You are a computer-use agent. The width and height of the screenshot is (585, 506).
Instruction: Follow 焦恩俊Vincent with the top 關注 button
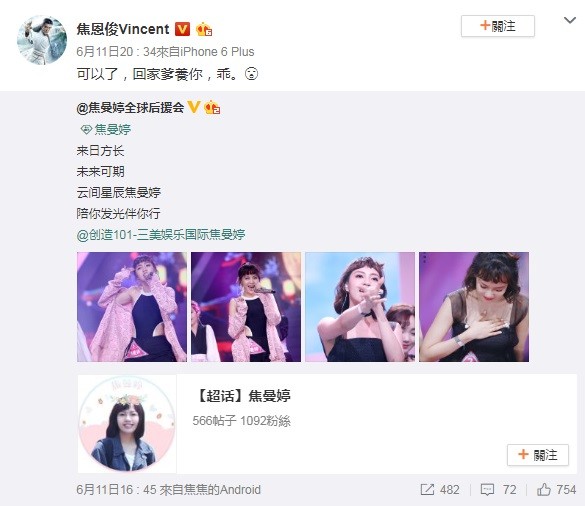(498, 26)
